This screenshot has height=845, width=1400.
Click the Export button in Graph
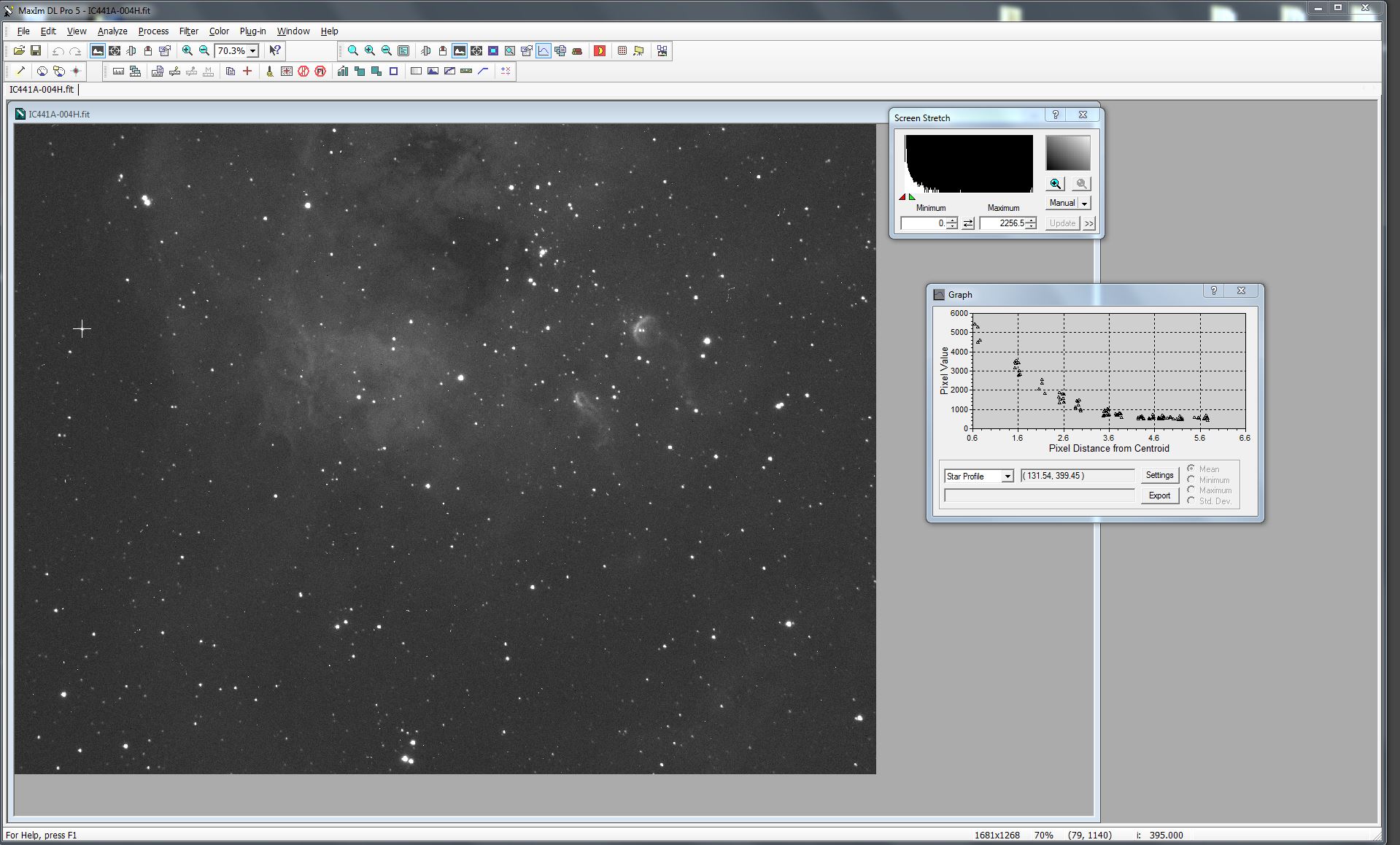pyautogui.click(x=1159, y=495)
